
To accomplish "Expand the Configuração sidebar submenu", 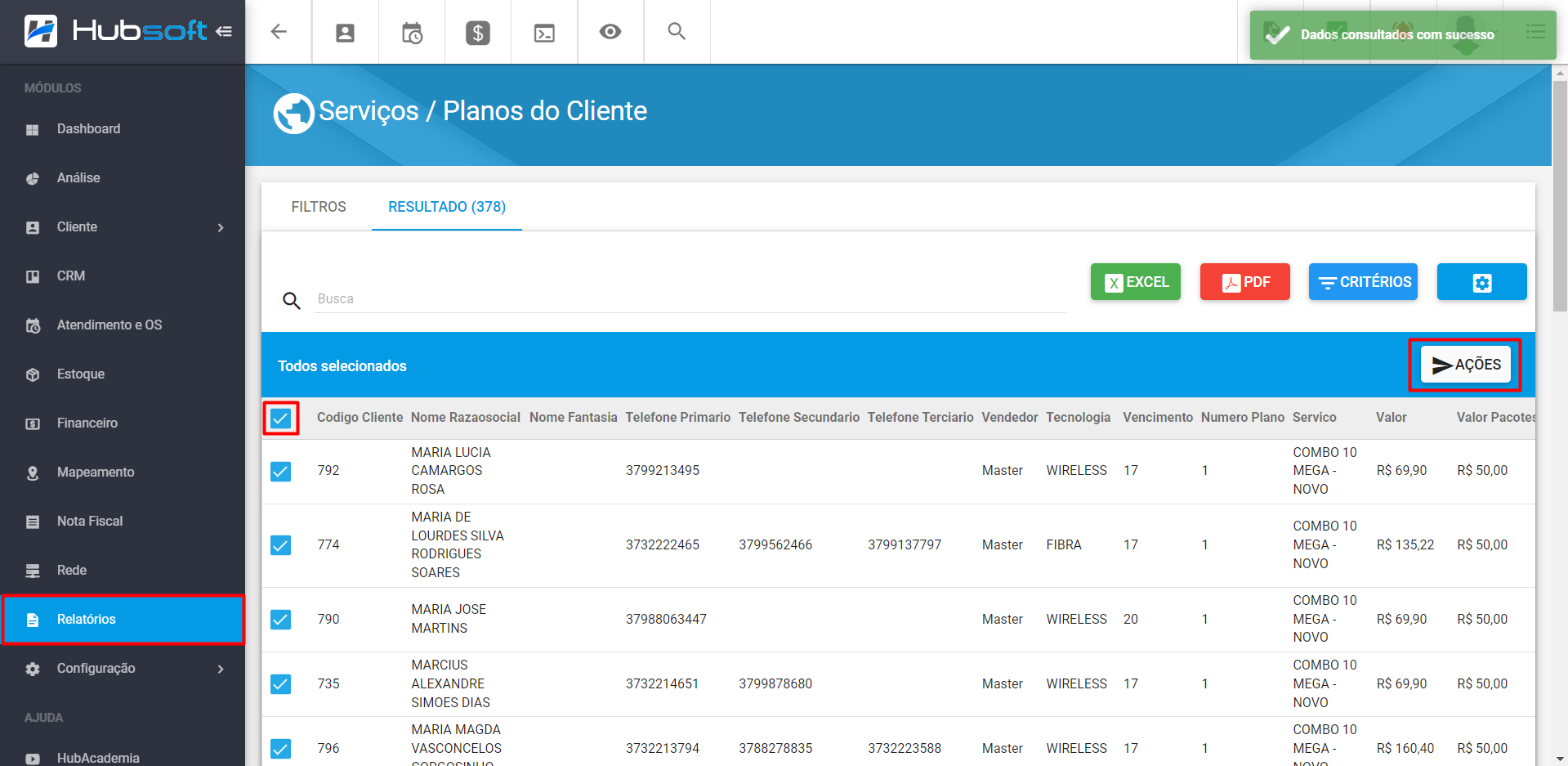I will pyautogui.click(x=123, y=669).
